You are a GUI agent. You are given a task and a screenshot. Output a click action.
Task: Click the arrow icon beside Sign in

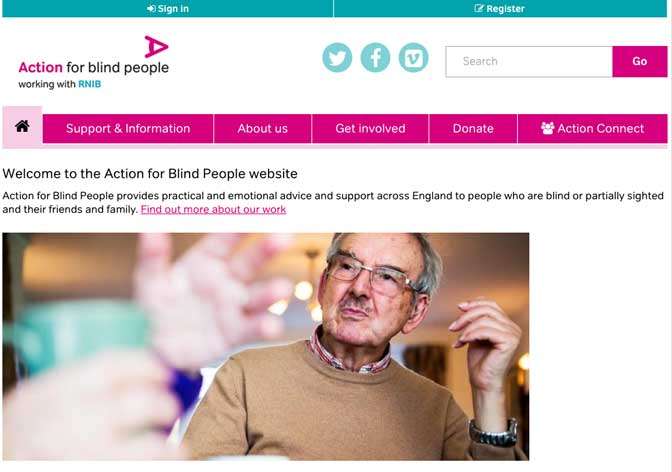pyautogui.click(x=151, y=9)
